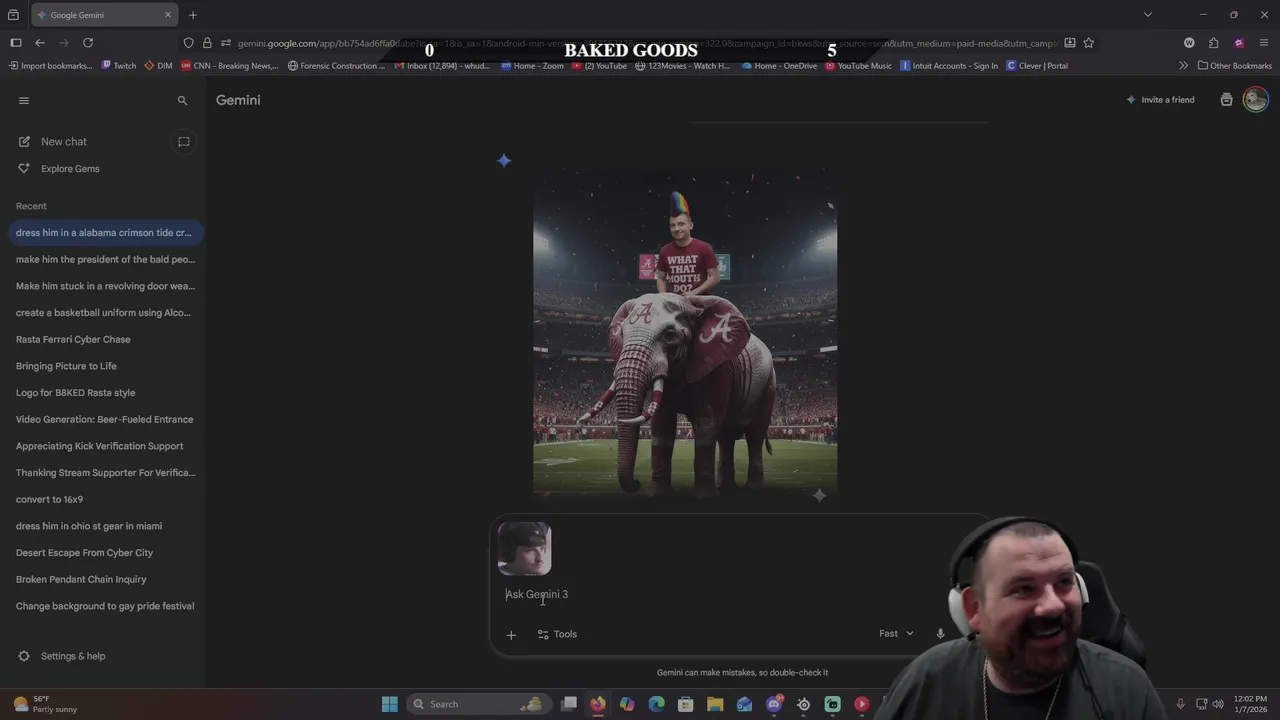This screenshot has height=720, width=1280.
Task: Open chat 'create a basketball uniform using Alco...'
Action: pos(104,313)
